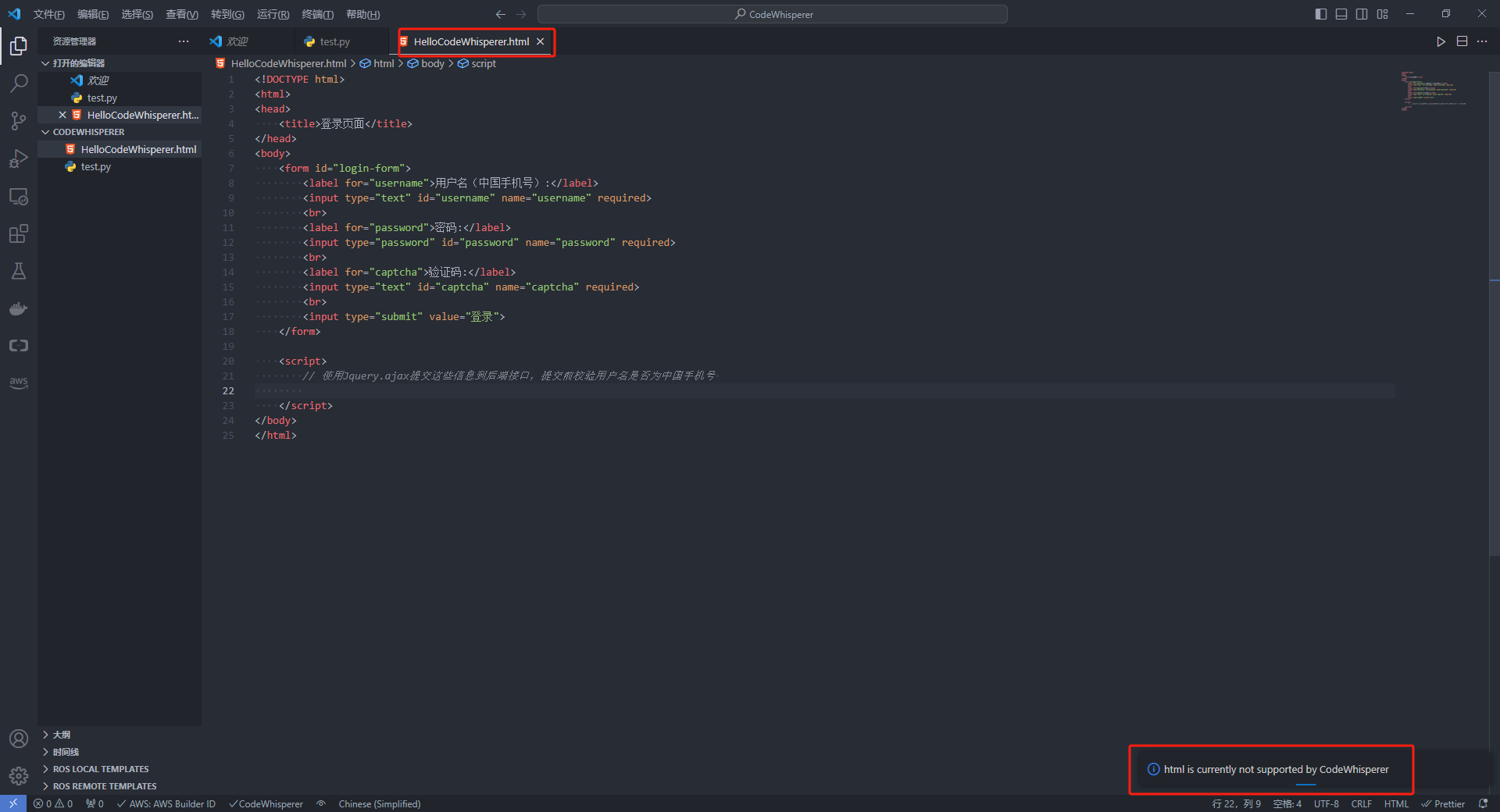
Task: Open the Edit (编辑) menu
Action: [93, 14]
